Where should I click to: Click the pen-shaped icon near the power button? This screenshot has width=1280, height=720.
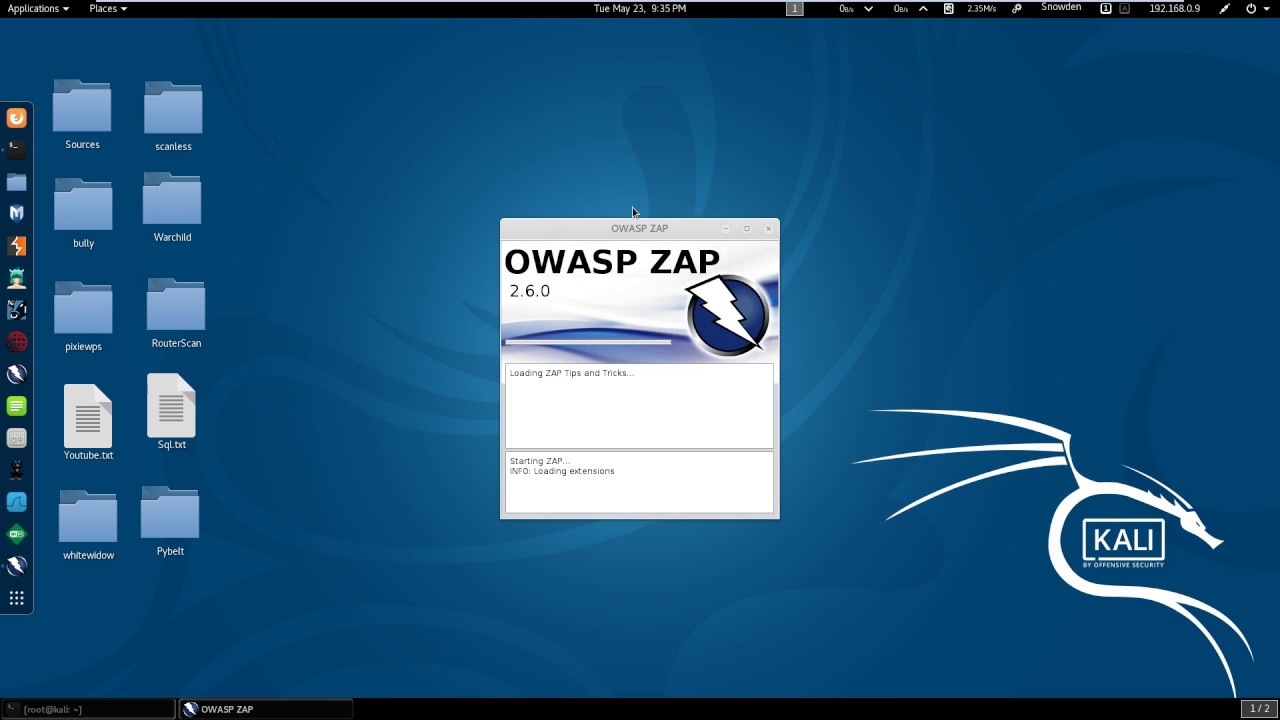click(1224, 8)
